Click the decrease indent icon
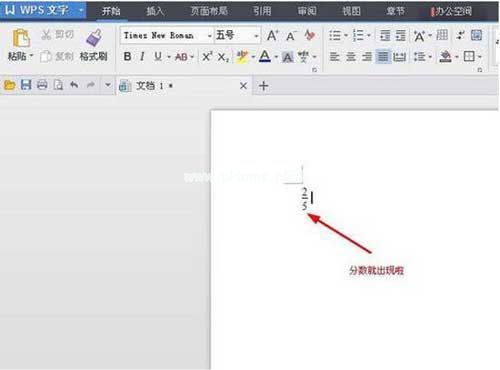Image resolution: width=500 pixels, height=370 pixels. coord(385,35)
